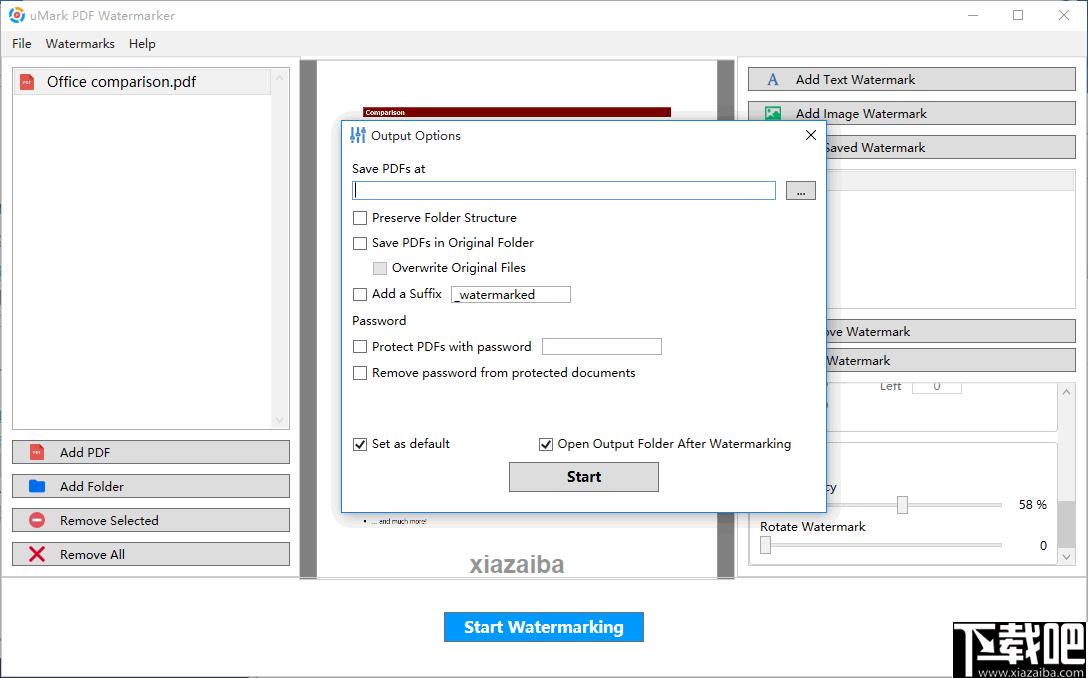1088x678 pixels.
Task: Enable Preserve Folder Structure
Action: [359, 218]
